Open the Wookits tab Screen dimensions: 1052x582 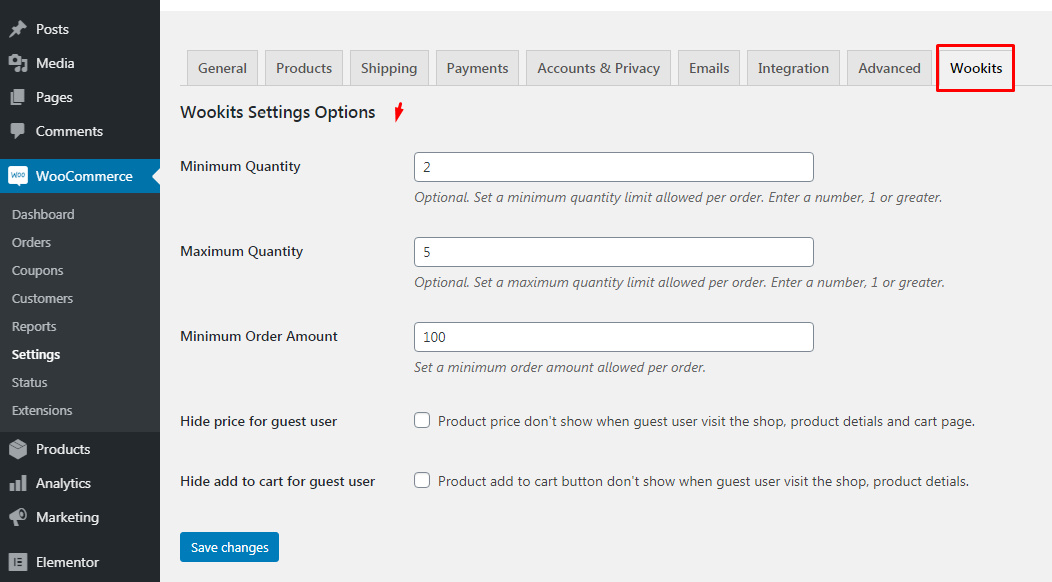[x=975, y=68]
